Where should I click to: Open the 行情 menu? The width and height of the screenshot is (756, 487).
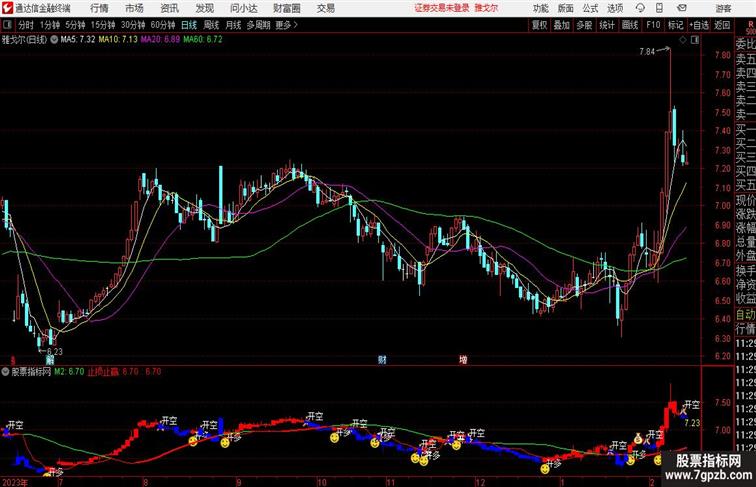(x=99, y=8)
